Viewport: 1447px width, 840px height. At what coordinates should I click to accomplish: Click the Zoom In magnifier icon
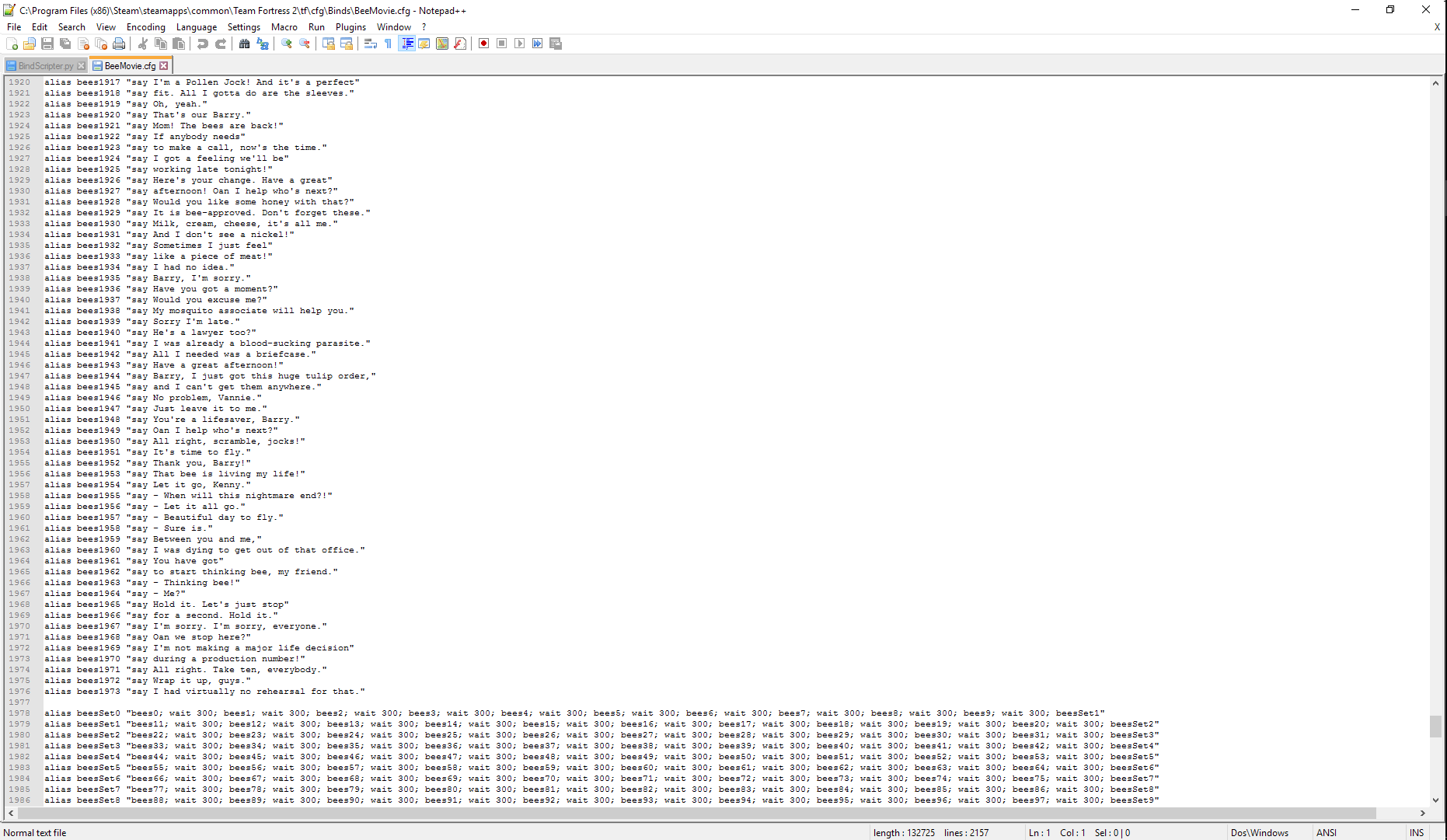[x=287, y=44]
